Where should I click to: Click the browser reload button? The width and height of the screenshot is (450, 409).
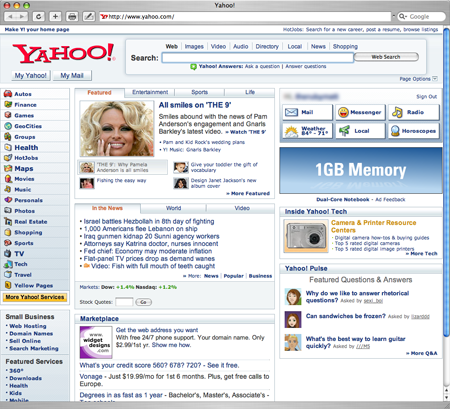click(39, 16)
